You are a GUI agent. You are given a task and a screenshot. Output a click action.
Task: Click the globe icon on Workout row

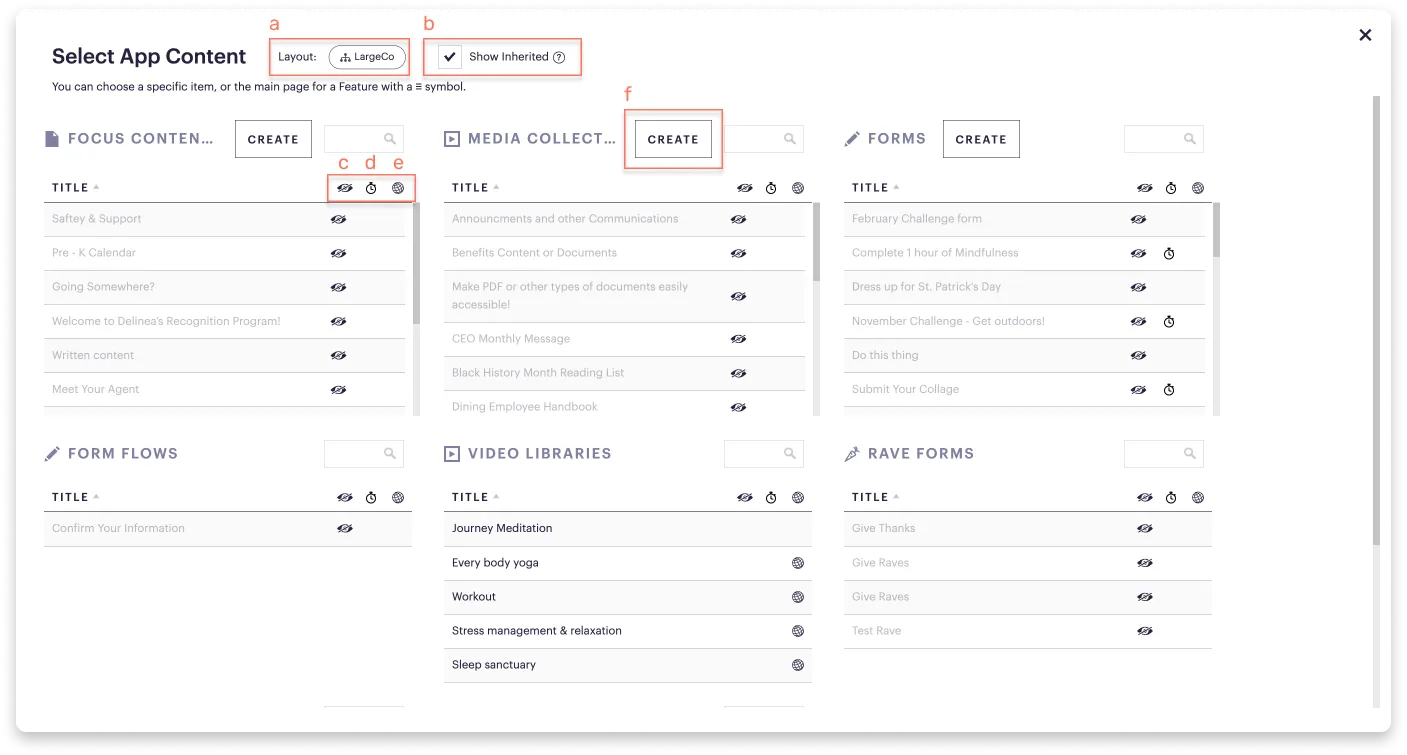(x=798, y=597)
